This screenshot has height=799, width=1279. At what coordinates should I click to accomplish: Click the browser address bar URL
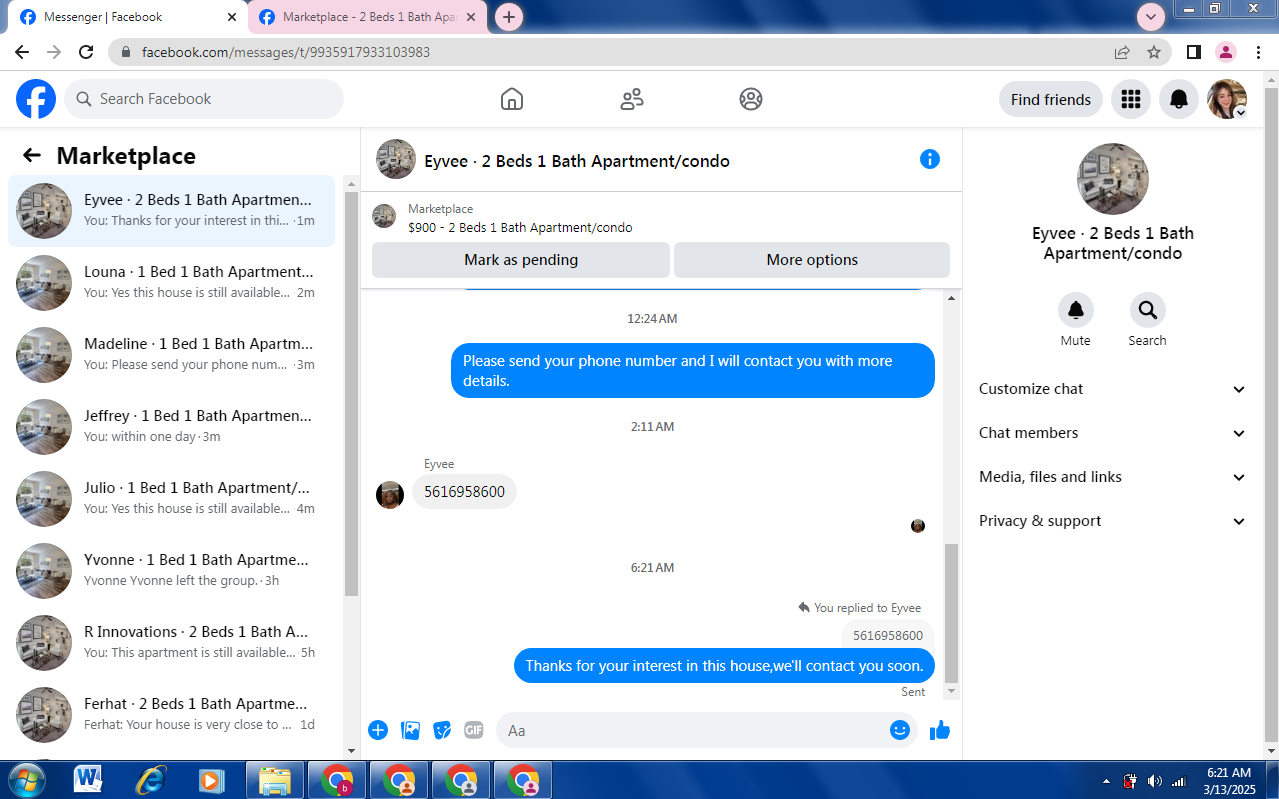[x=286, y=52]
